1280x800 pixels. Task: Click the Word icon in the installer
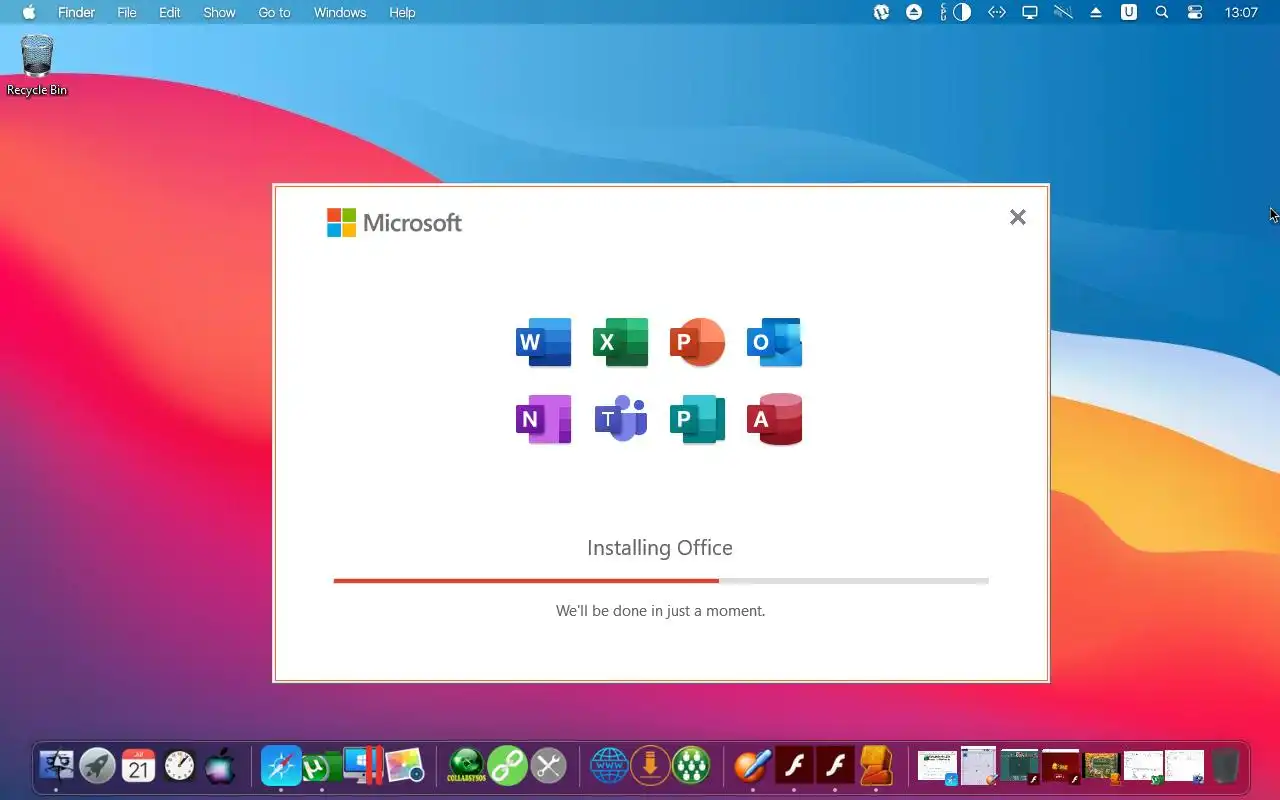point(543,342)
